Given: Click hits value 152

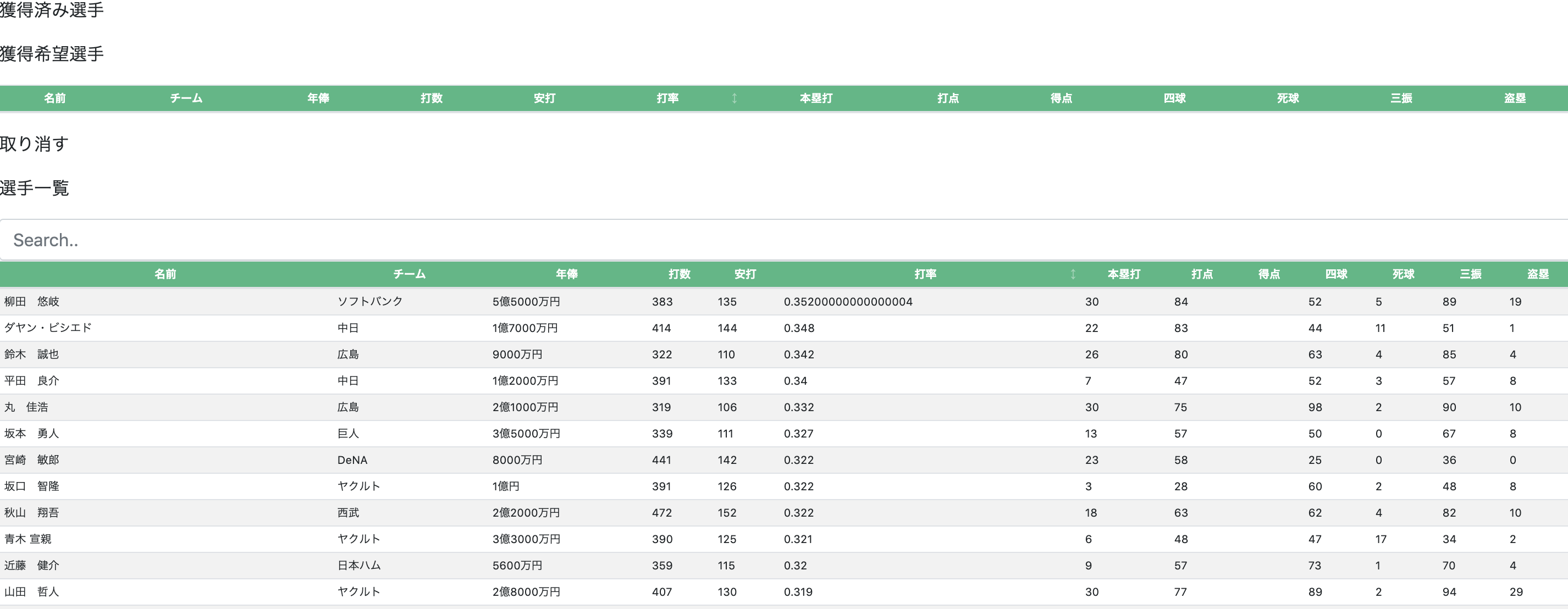Looking at the screenshot, I should [x=727, y=513].
